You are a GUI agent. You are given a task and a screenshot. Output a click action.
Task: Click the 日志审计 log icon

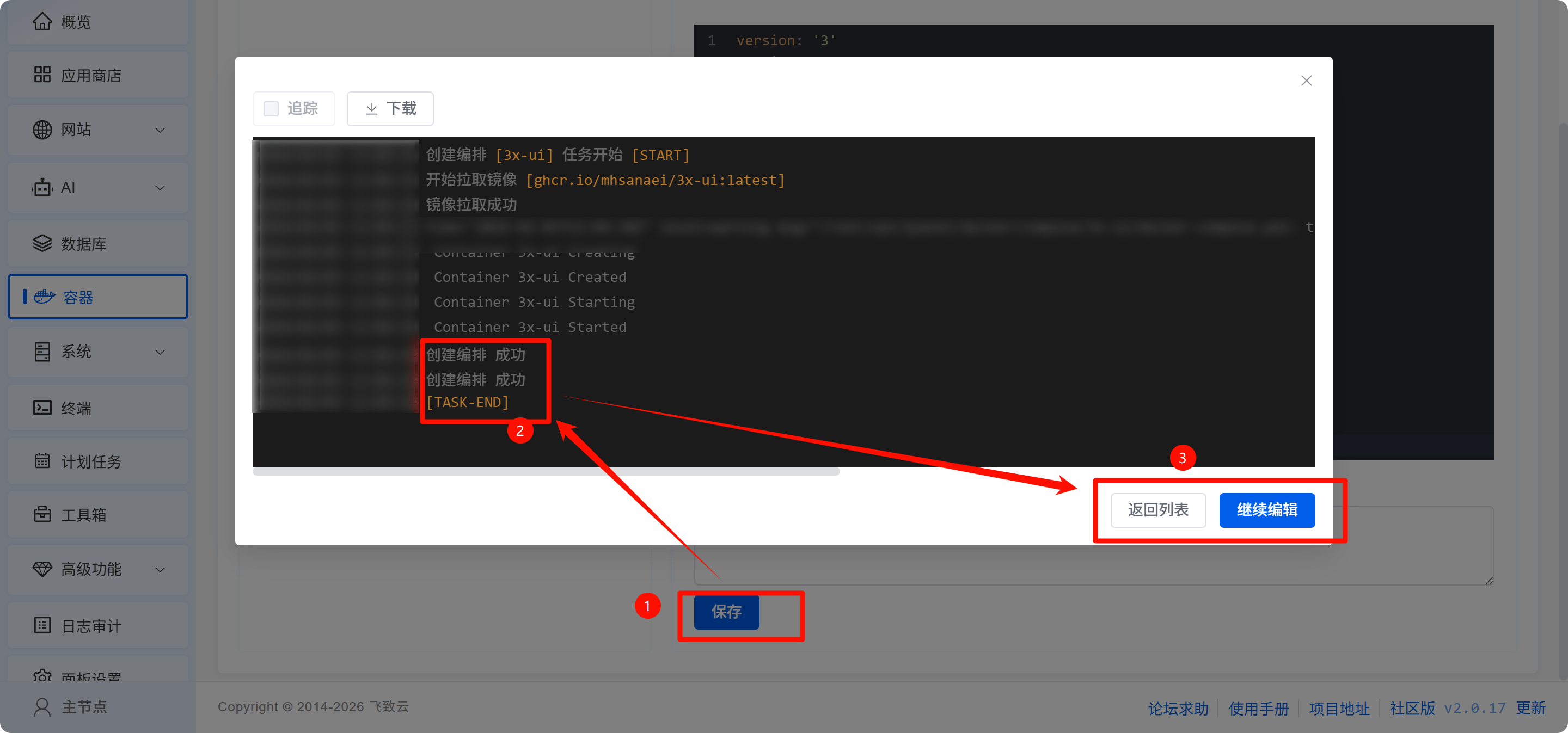coord(42,625)
